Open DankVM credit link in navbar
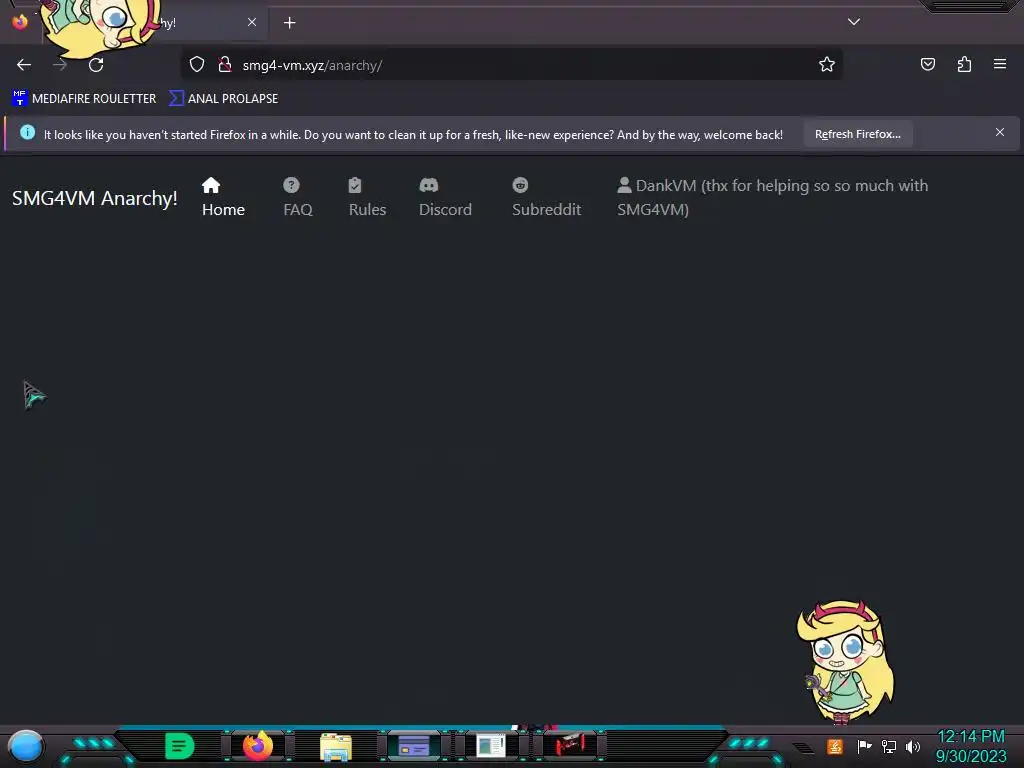This screenshot has width=1024, height=768. (x=772, y=197)
